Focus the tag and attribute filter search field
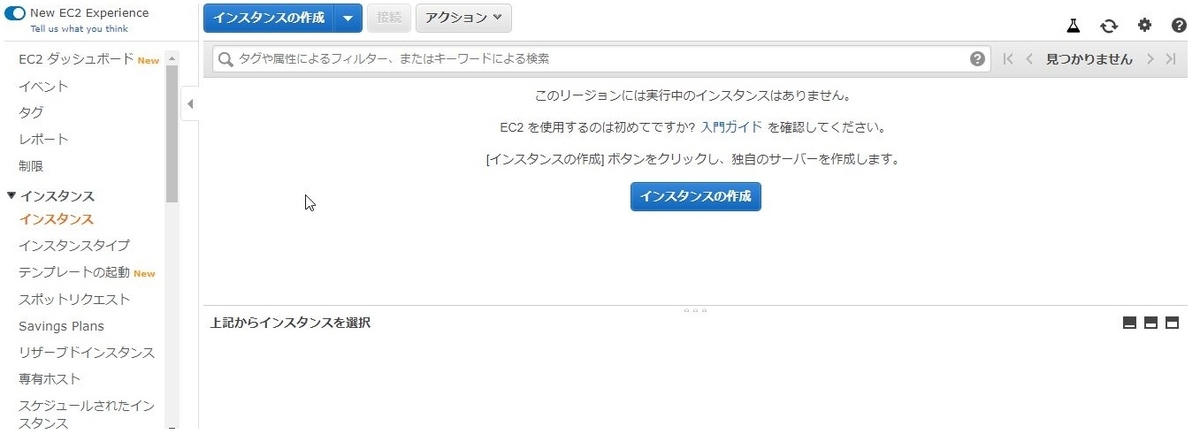The width and height of the screenshot is (1200, 434). point(602,59)
